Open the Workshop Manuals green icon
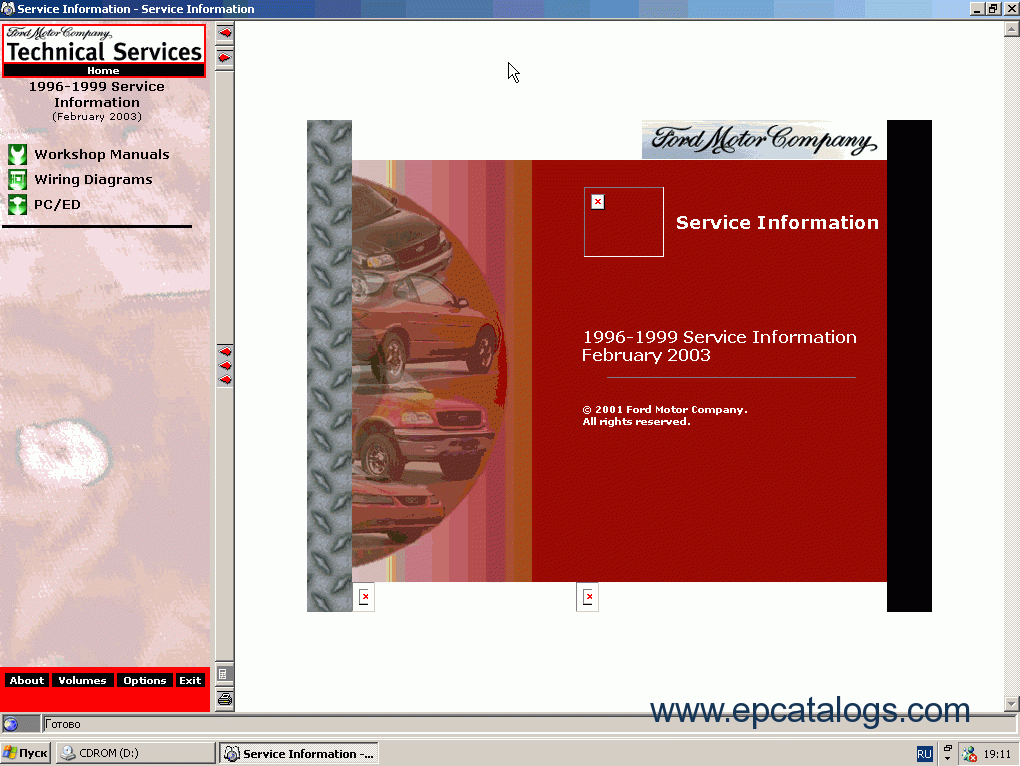 [x=18, y=154]
